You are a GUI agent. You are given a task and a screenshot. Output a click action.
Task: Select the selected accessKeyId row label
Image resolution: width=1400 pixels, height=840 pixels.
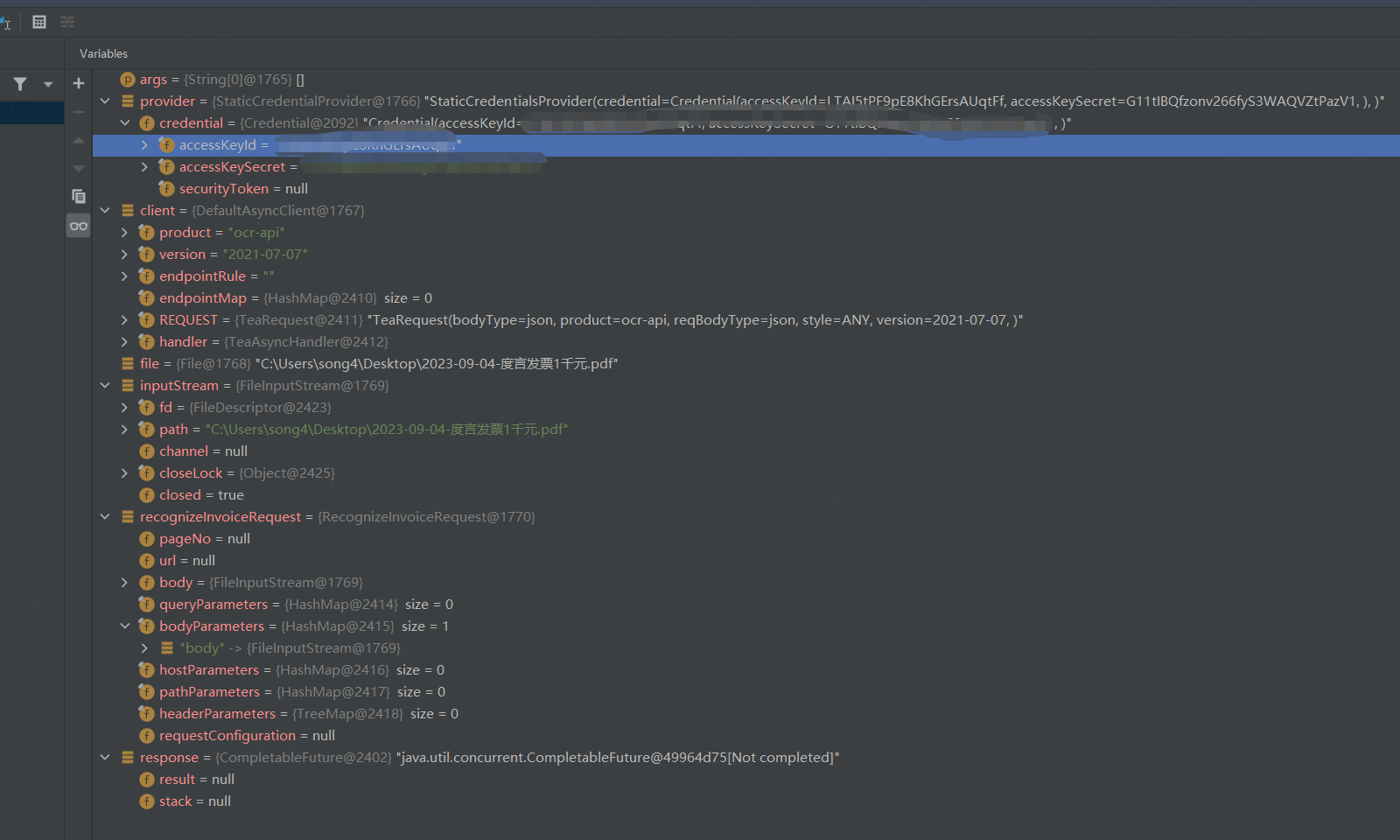pyautogui.click(x=217, y=145)
